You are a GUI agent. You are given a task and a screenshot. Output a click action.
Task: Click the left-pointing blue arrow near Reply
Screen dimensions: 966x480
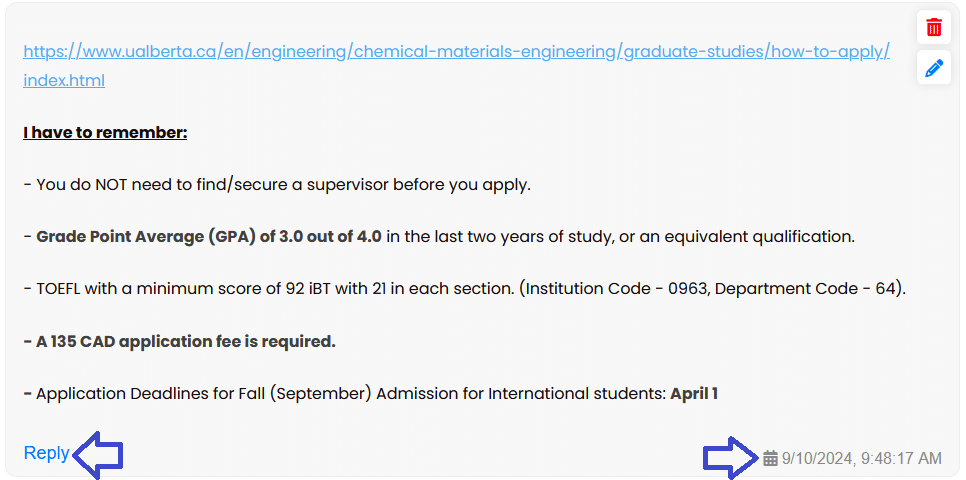99,456
